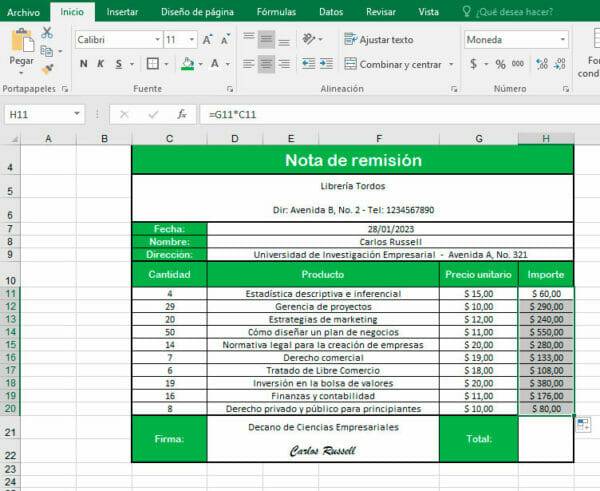
Task: Select the Format Painter brush icon
Action: [47, 69]
